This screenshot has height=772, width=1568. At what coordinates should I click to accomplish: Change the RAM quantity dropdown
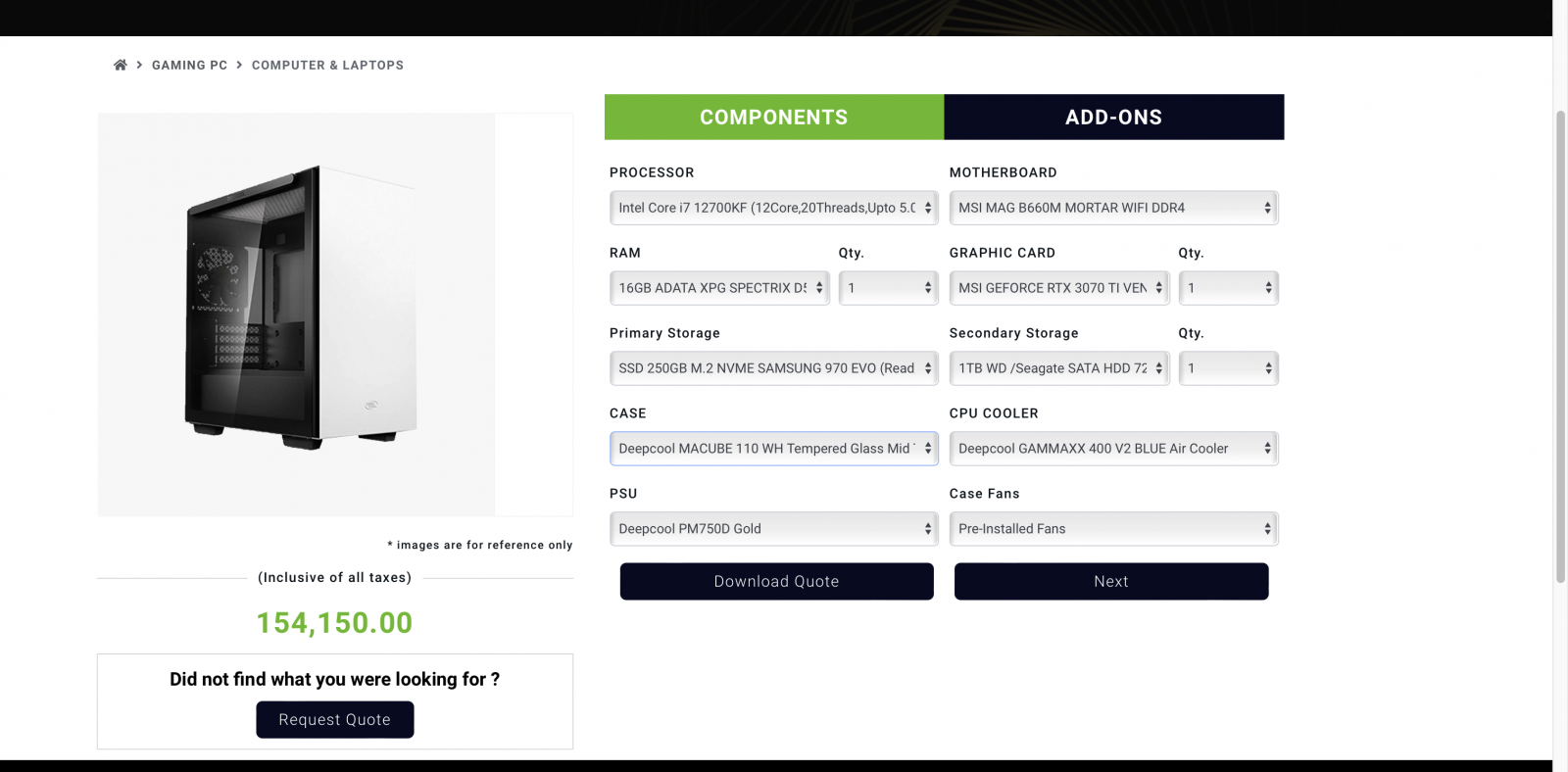pos(889,288)
